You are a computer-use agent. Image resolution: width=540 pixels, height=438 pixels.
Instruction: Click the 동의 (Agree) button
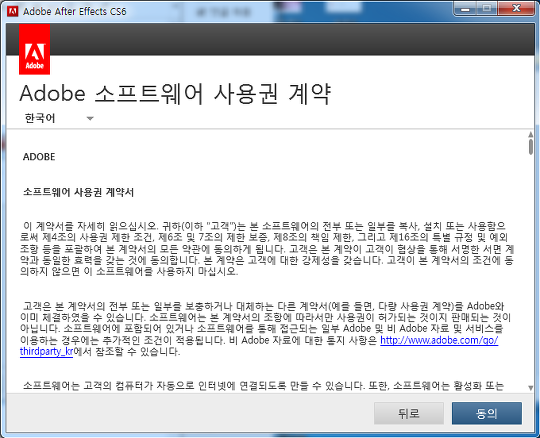487,413
